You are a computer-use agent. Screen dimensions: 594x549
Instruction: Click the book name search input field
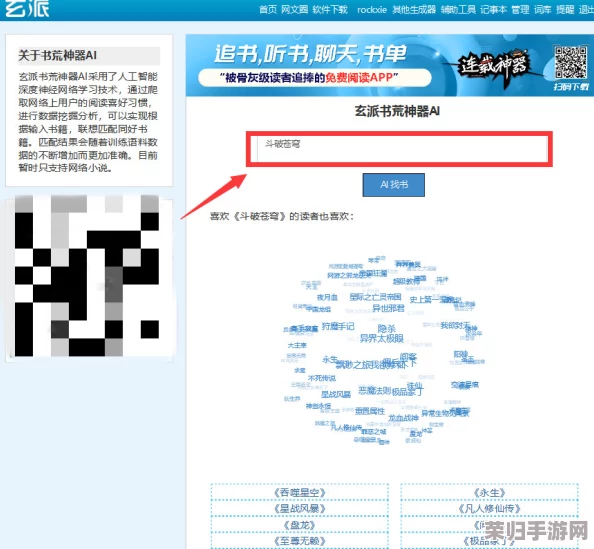tap(402, 149)
